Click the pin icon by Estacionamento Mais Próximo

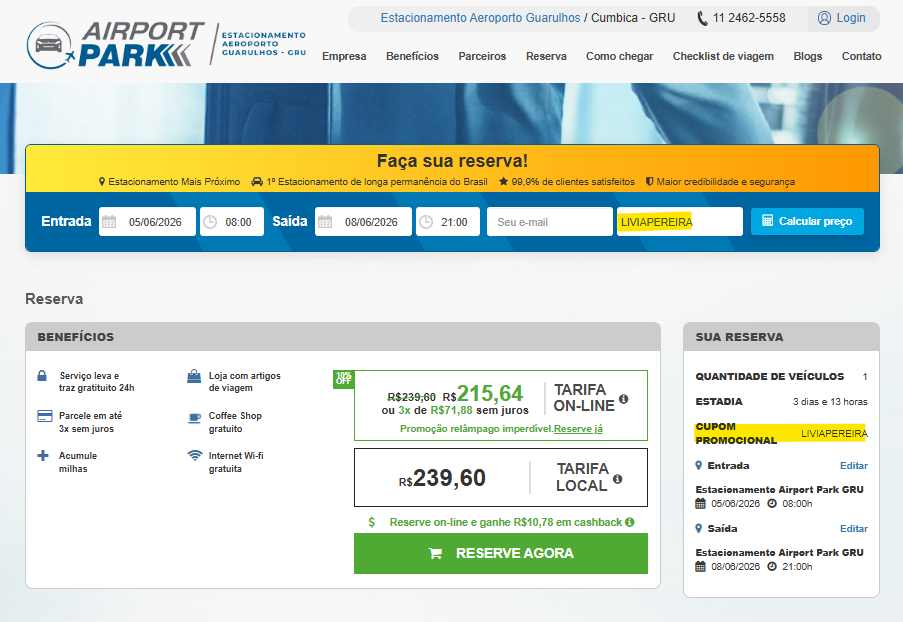point(102,181)
